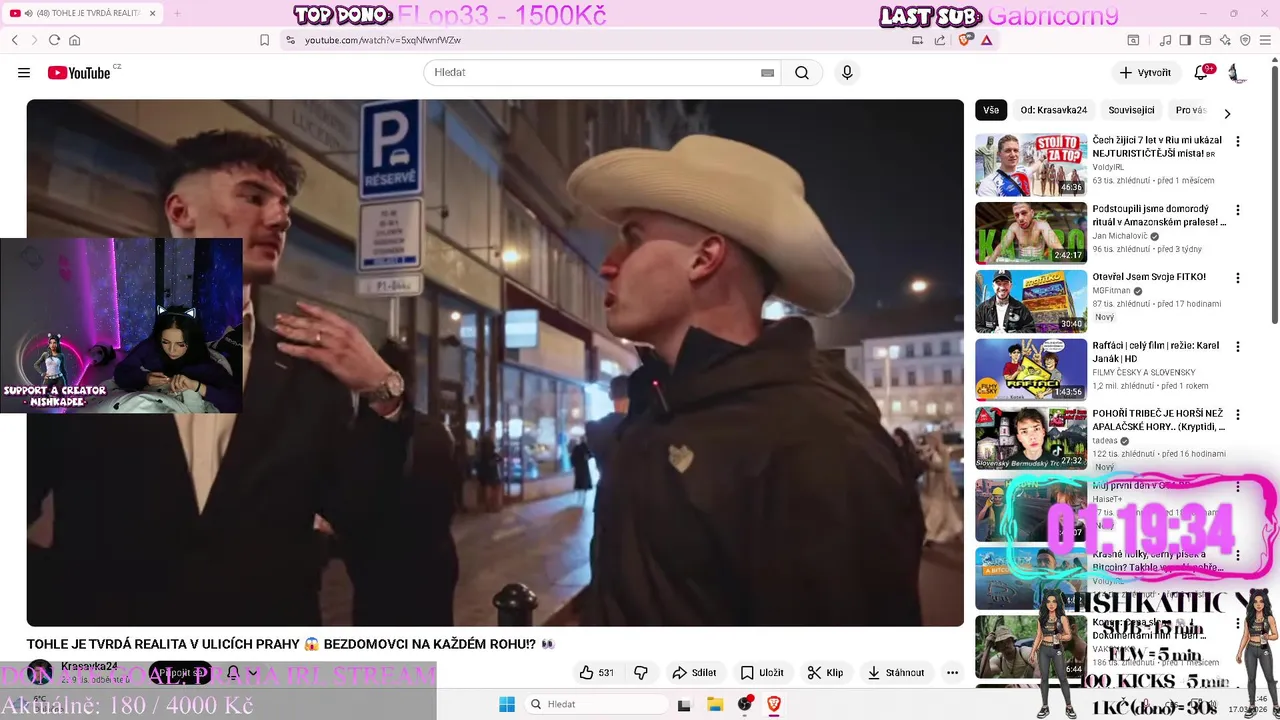
Task: Visit the MGFitman channel name
Action: pyautogui.click(x=1111, y=290)
